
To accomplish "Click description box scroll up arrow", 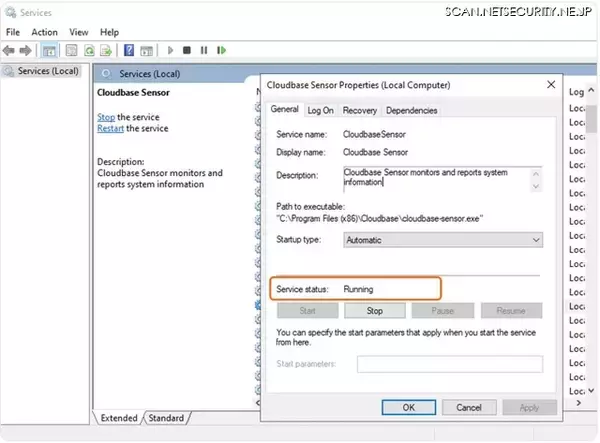I will coord(536,174).
